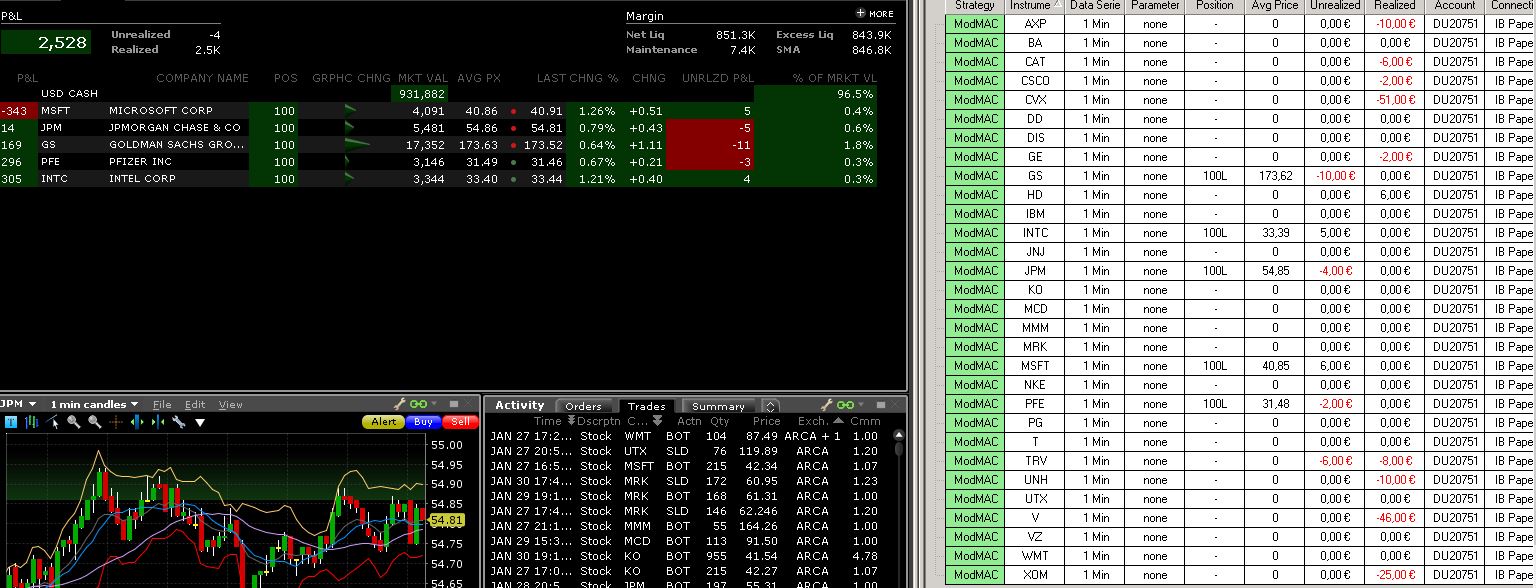
Task: Click the green chain link icon in chart panel
Action: tap(419, 404)
